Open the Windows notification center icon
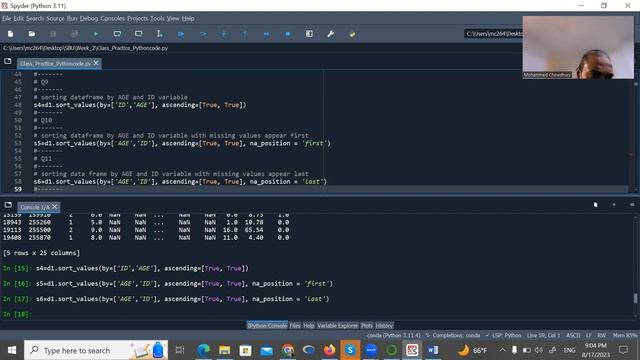 tap(623, 350)
